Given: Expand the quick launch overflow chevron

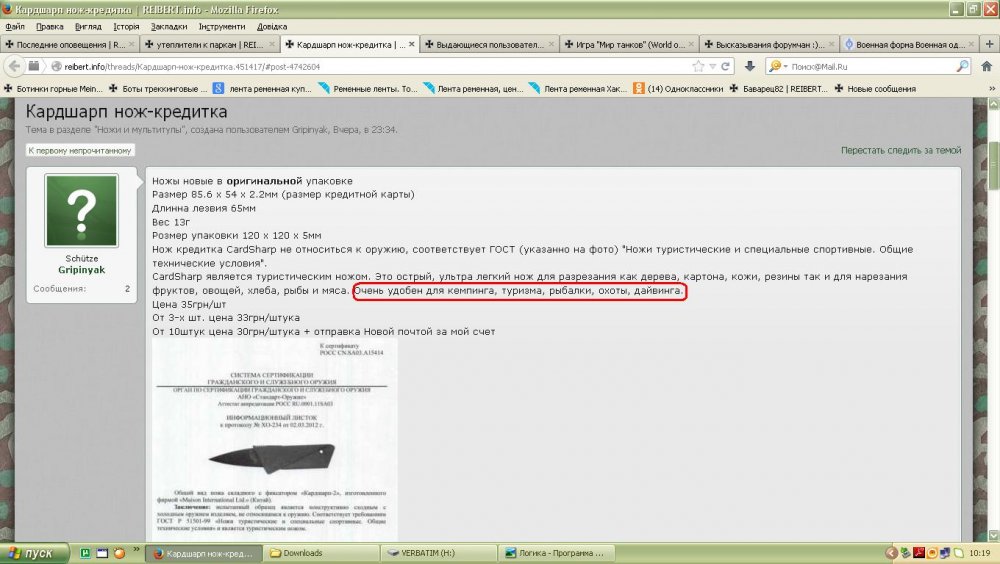Looking at the screenshot, I should (136, 550).
